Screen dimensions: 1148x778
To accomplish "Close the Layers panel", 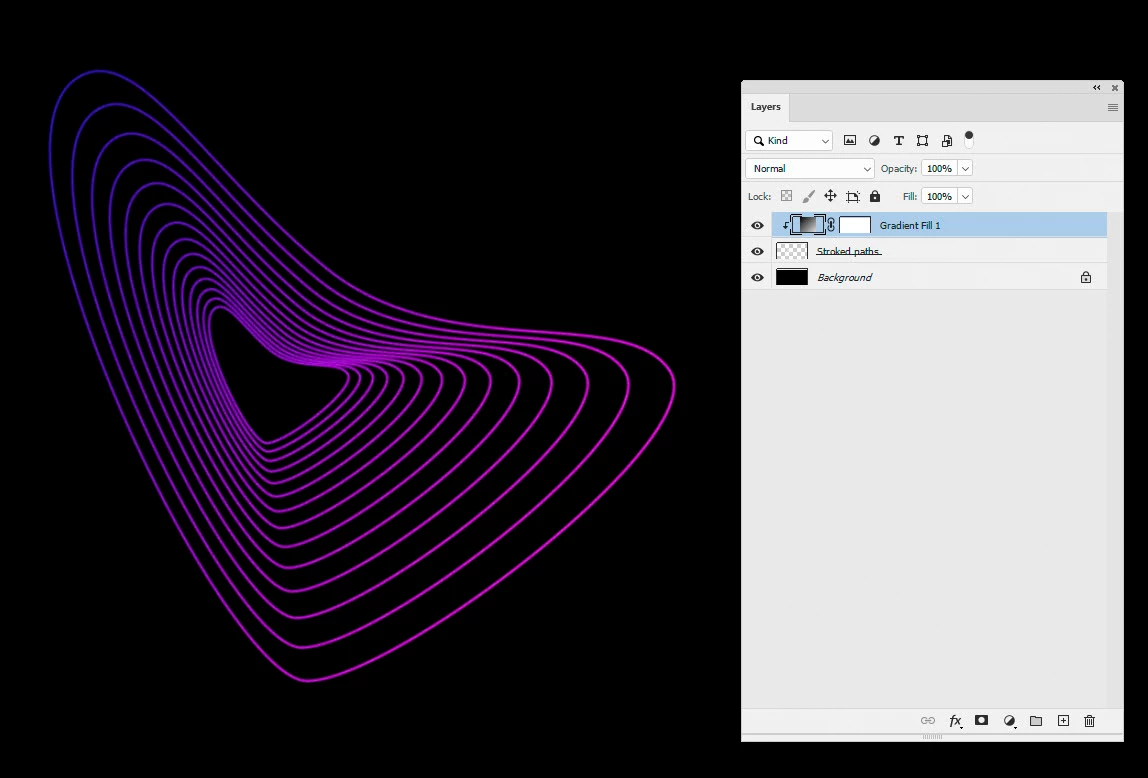I will click(1115, 88).
